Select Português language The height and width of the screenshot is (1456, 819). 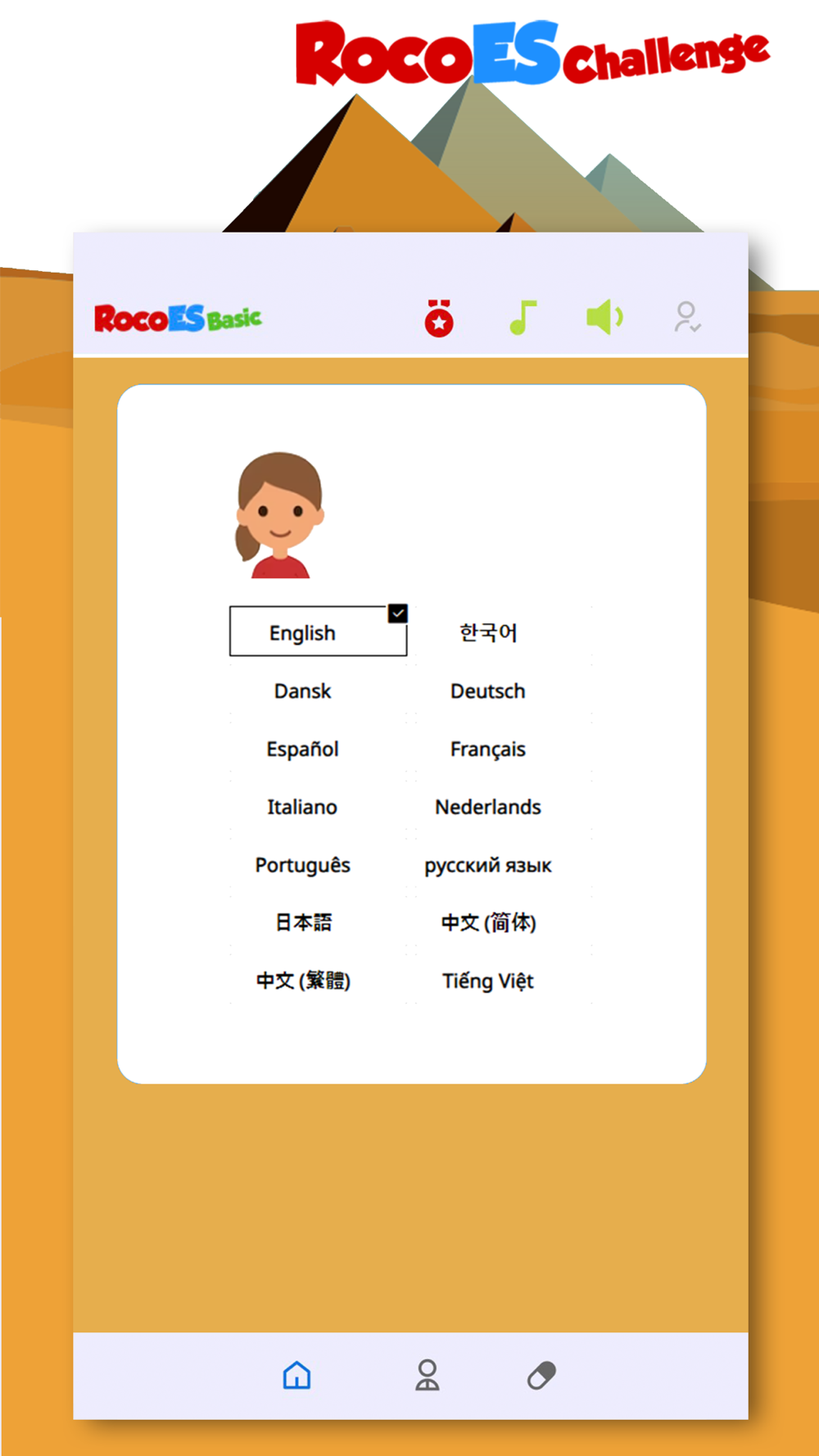click(302, 866)
